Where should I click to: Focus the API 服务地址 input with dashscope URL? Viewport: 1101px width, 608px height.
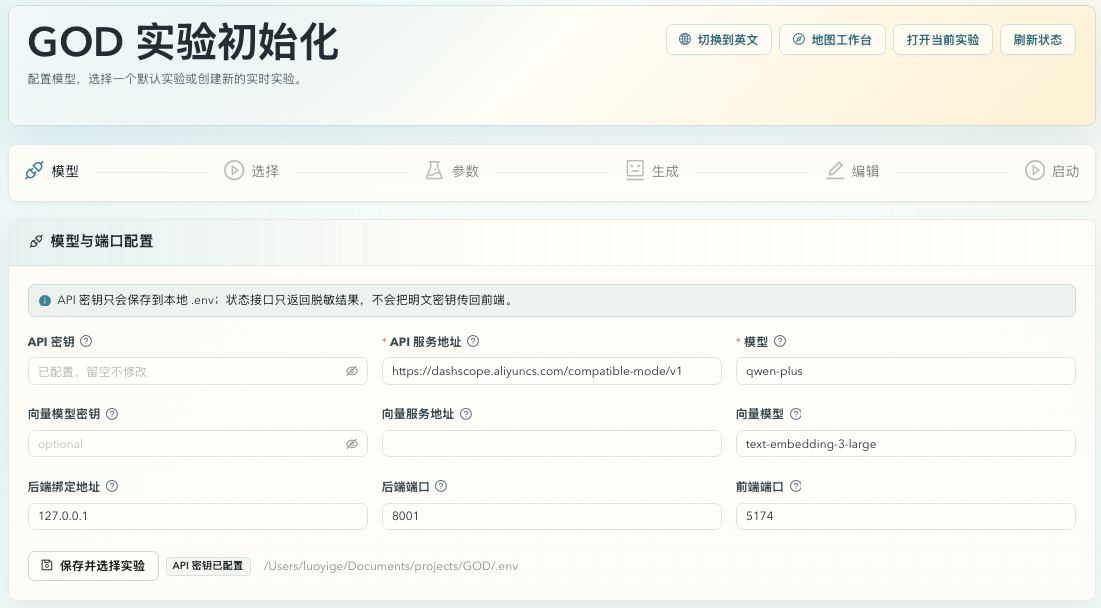pyautogui.click(x=551, y=371)
